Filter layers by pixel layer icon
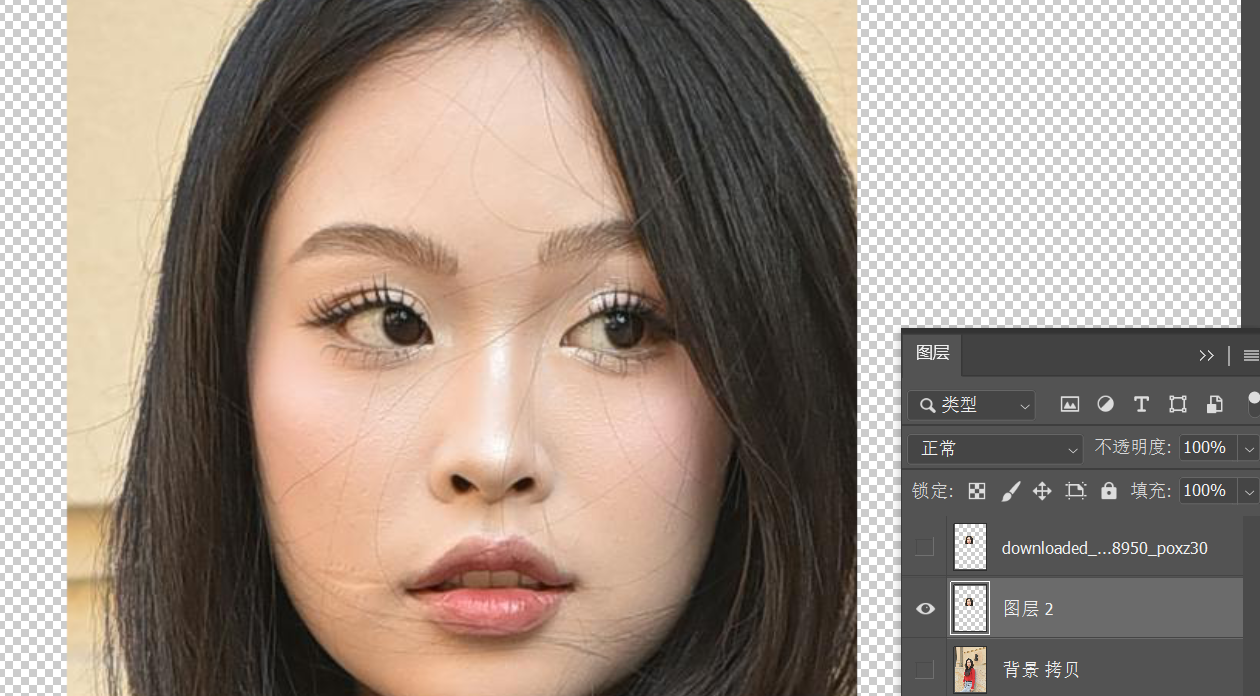 (x=1070, y=405)
